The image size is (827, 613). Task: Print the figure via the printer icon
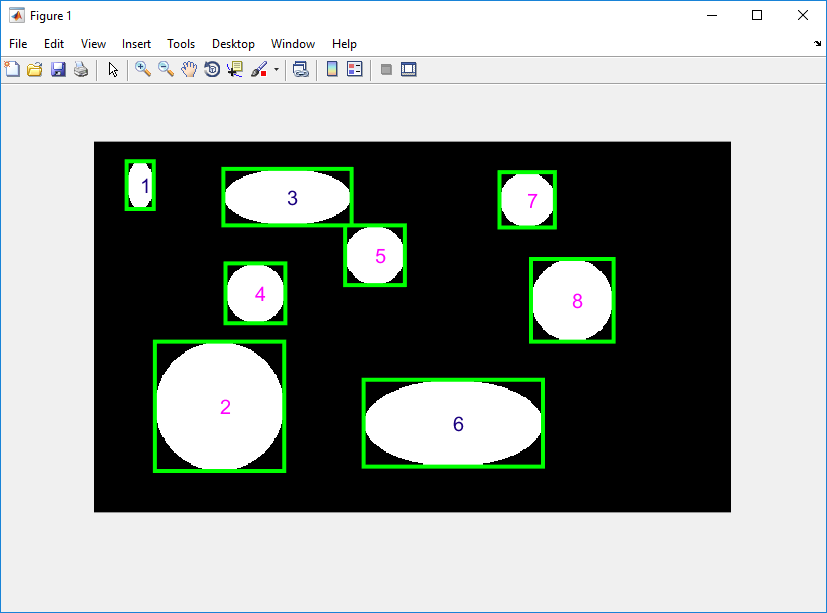coord(81,69)
